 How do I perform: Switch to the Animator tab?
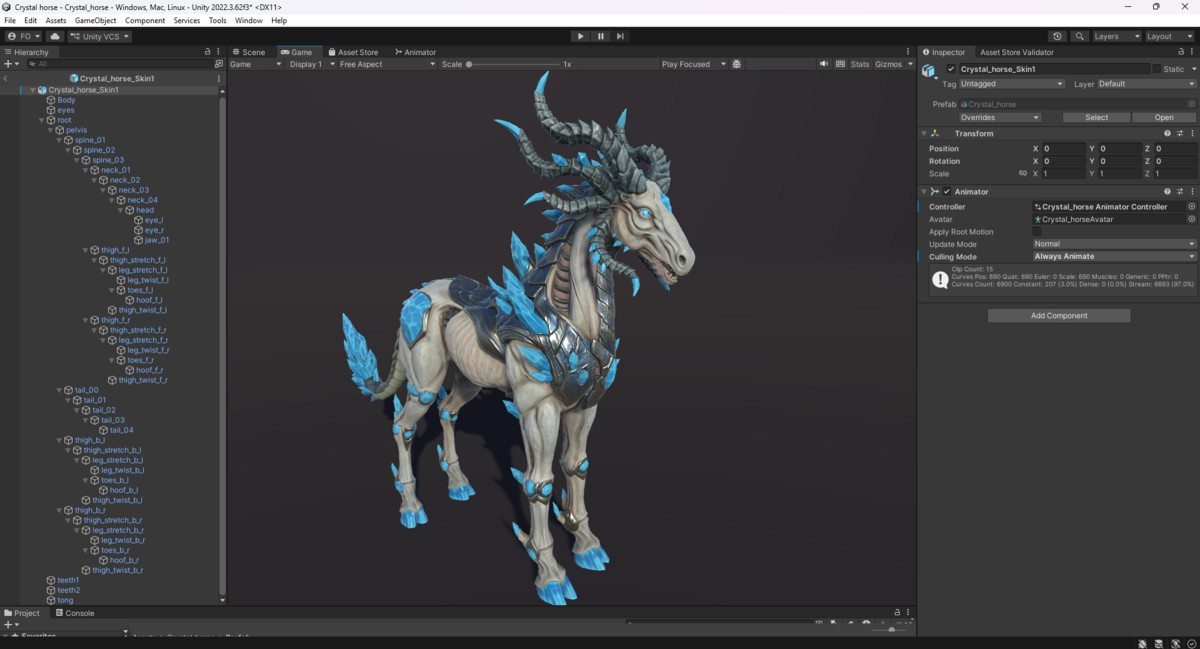coord(416,52)
